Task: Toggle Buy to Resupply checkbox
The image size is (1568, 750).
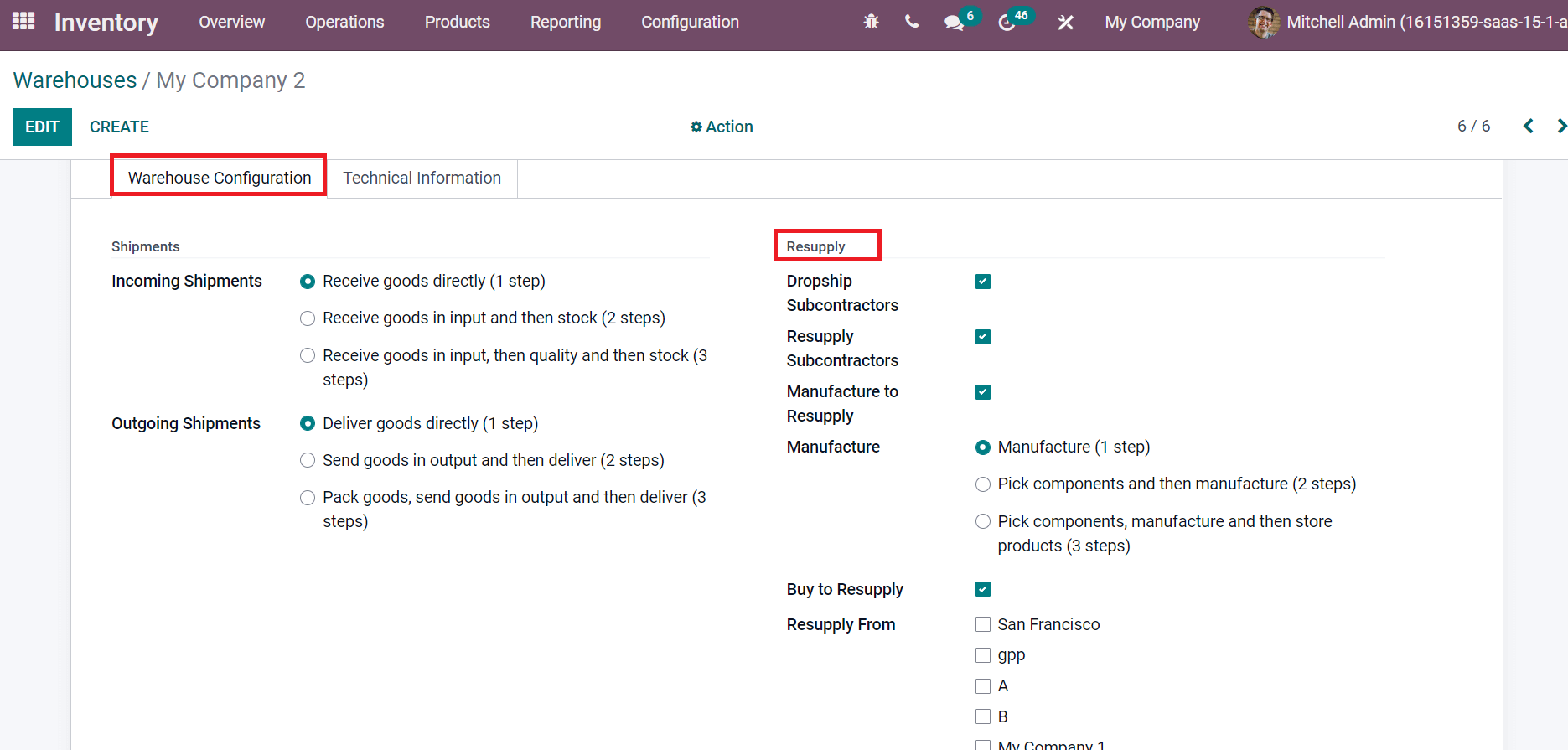Action: point(983,589)
